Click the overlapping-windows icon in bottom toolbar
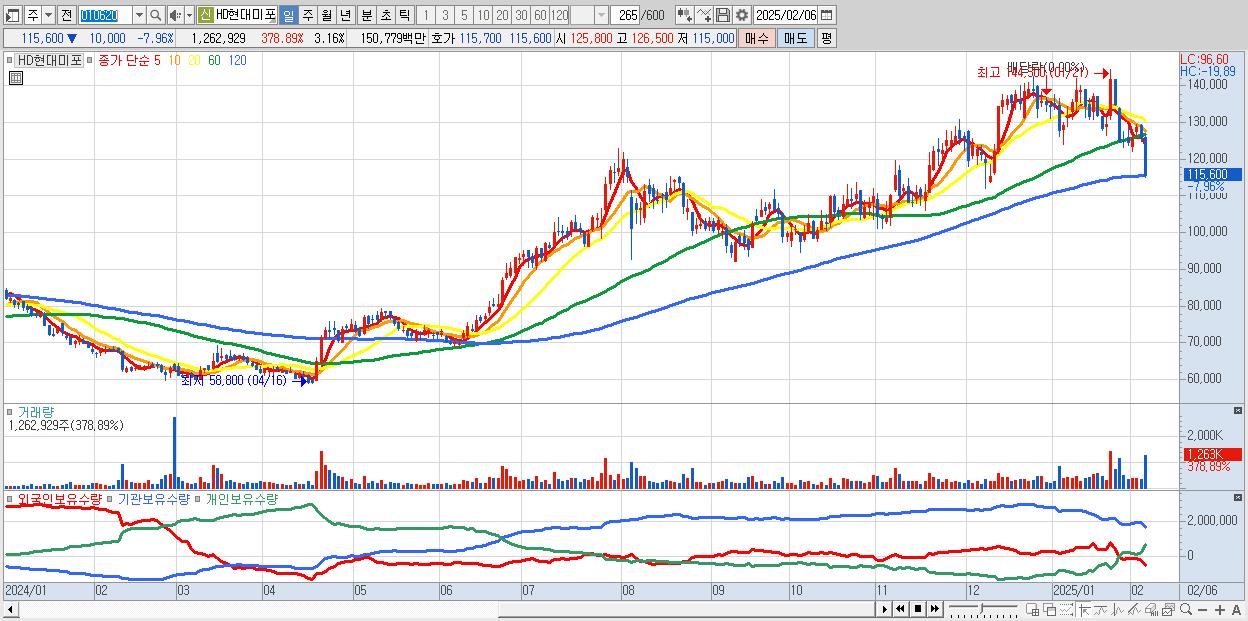 [1049, 610]
